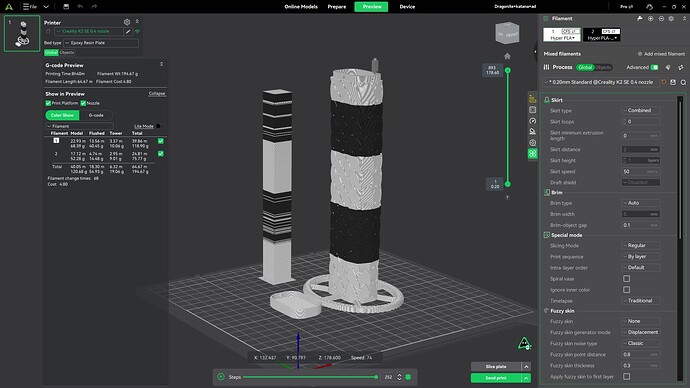Select Objects tab under Process
Screen dimensions: 690x388
pyautogui.click(x=603, y=67)
